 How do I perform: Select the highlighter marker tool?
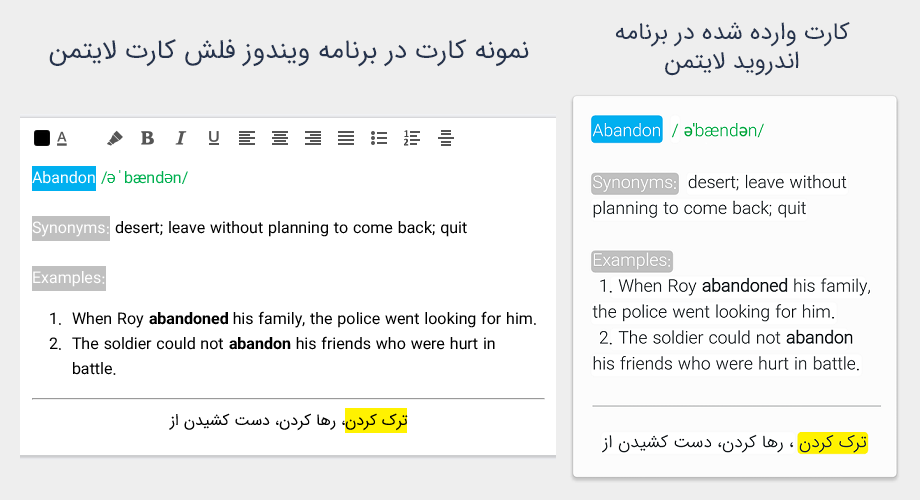(114, 138)
